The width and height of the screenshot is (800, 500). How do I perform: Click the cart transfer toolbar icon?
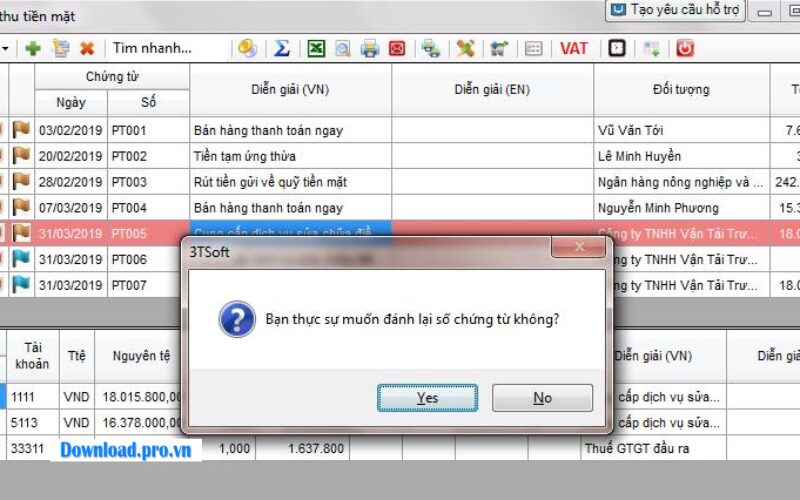[x=499, y=48]
